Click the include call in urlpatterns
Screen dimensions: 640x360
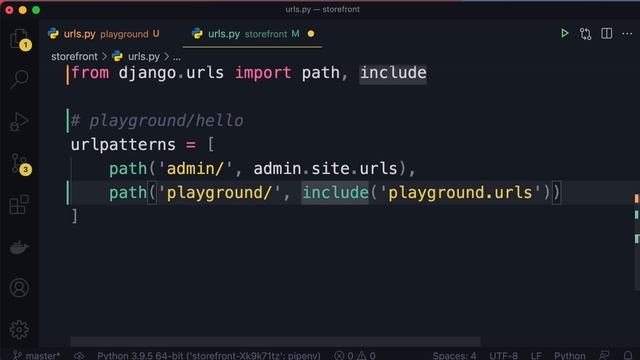pos(335,193)
